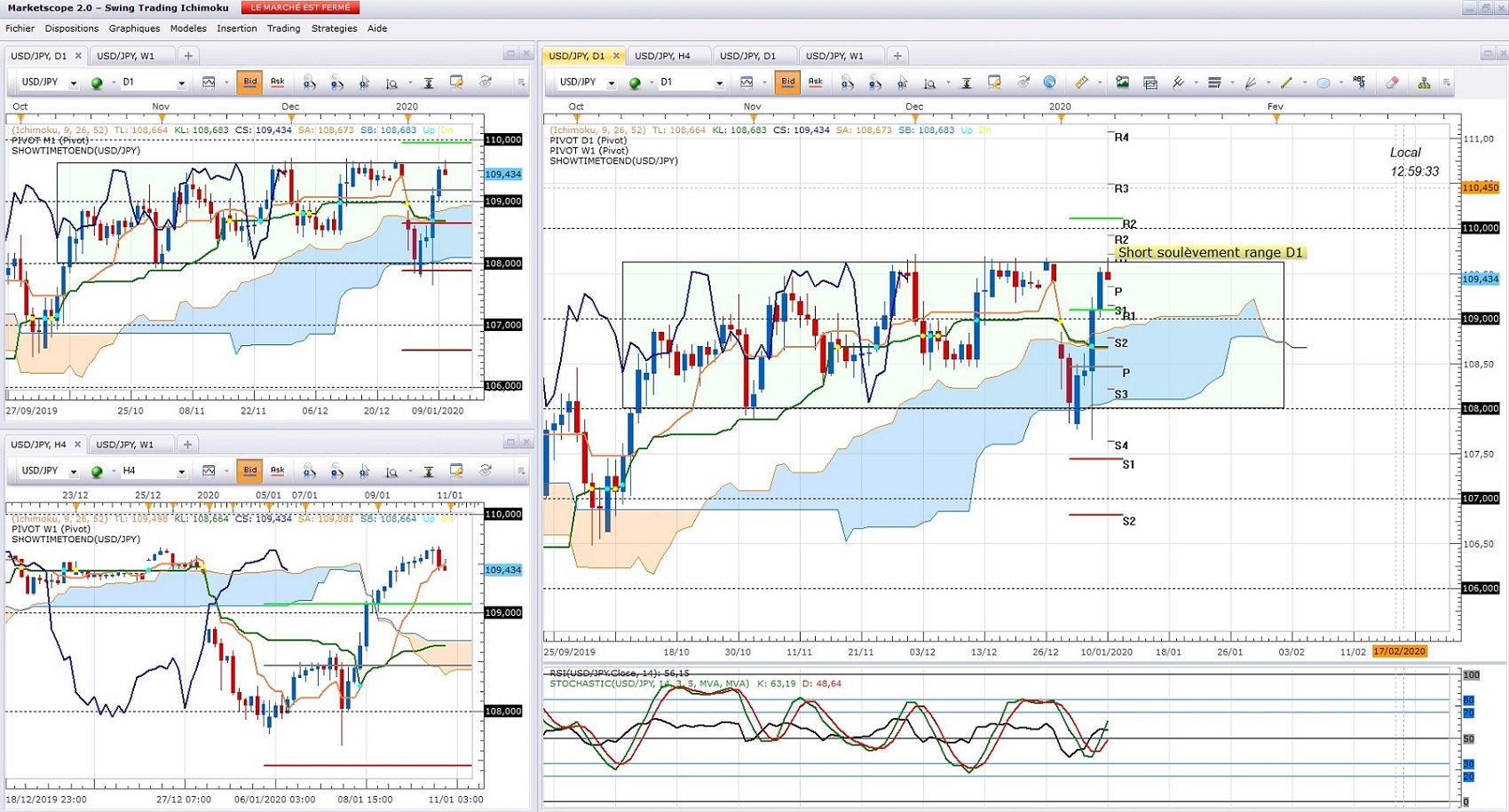Click eye visibility icon in top-left panel toolbar
Screen dimensions: 1509x812
point(485,82)
